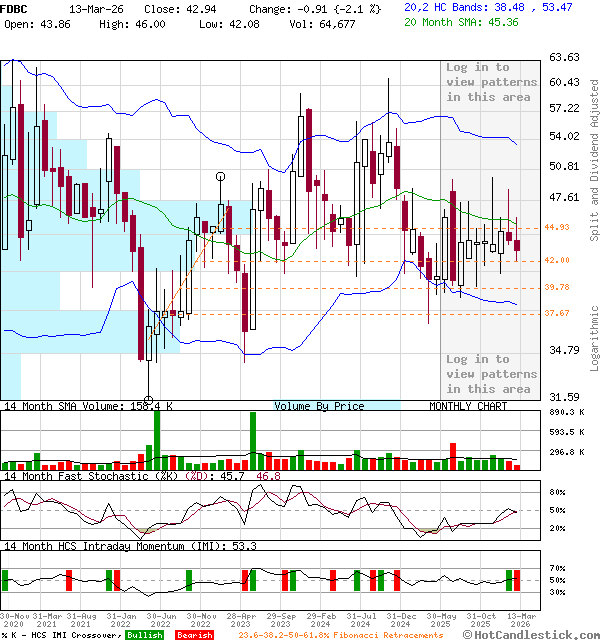The height and width of the screenshot is (640, 600).
Task: Click the green Bullish legend swatch
Action: click(x=143, y=635)
